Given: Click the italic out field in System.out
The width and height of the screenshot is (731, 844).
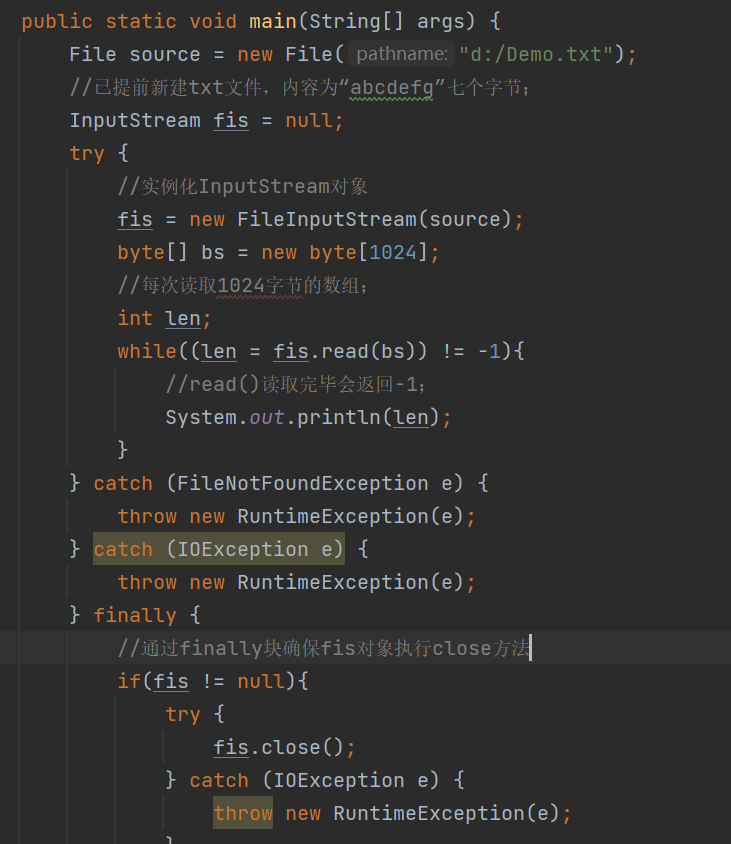Looking at the screenshot, I should pos(266,417).
